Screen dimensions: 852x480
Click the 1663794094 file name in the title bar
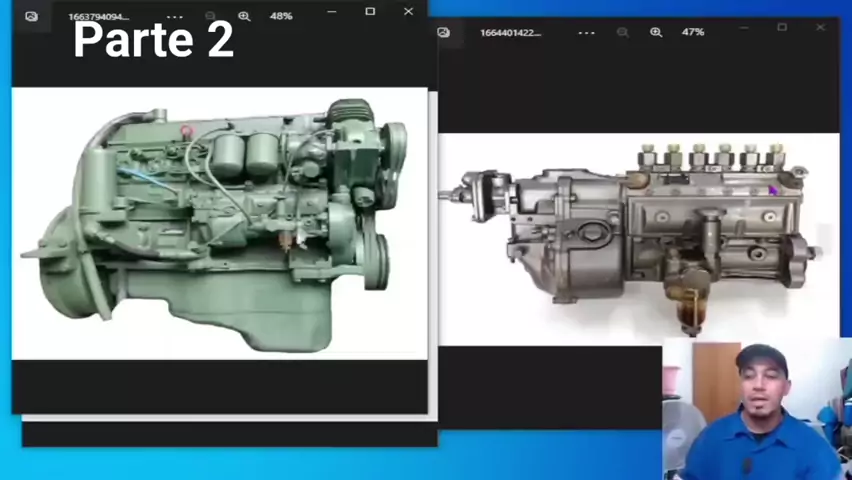click(98, 16)
